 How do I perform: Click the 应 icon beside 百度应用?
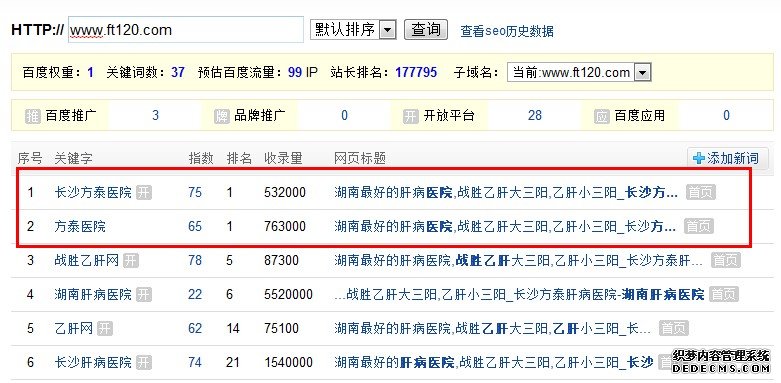(x=602, y=116)
